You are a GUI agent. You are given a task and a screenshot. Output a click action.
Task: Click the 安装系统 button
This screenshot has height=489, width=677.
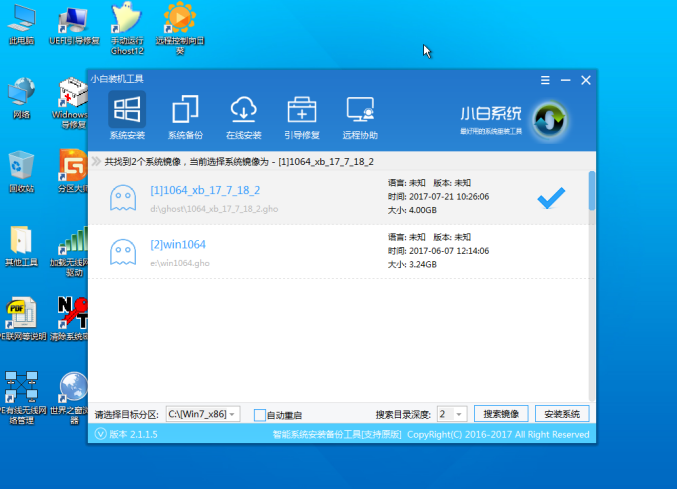(562, 414)
